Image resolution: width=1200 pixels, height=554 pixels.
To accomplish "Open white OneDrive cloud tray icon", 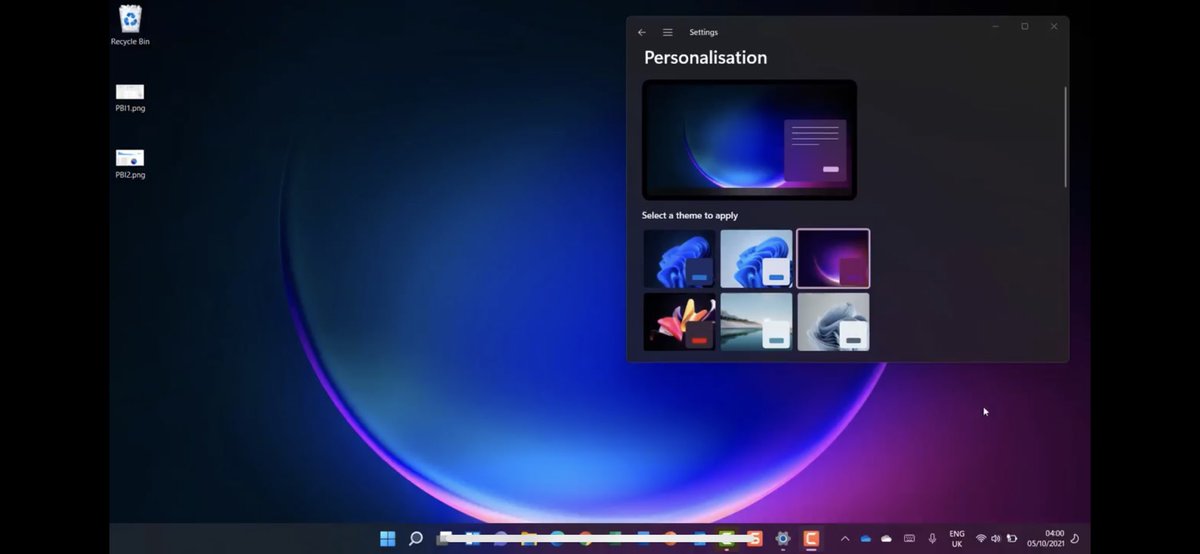I will (886, 539).
